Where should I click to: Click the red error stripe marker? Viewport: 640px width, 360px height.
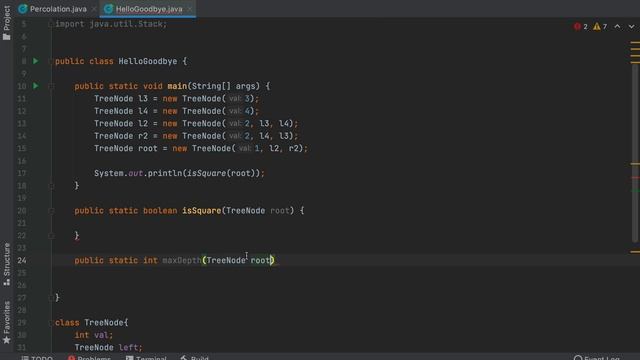click(x=635, y=178)
